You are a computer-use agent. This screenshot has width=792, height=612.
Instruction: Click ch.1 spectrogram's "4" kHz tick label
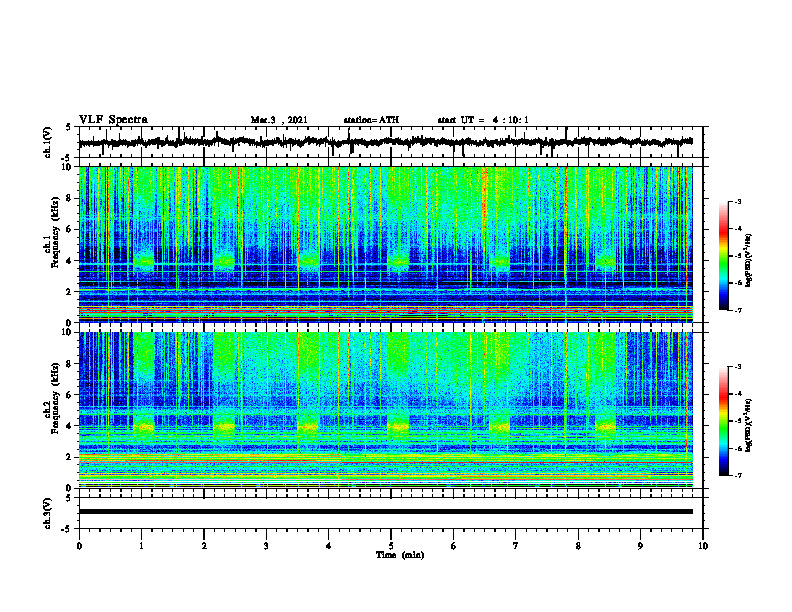[69, 261]
